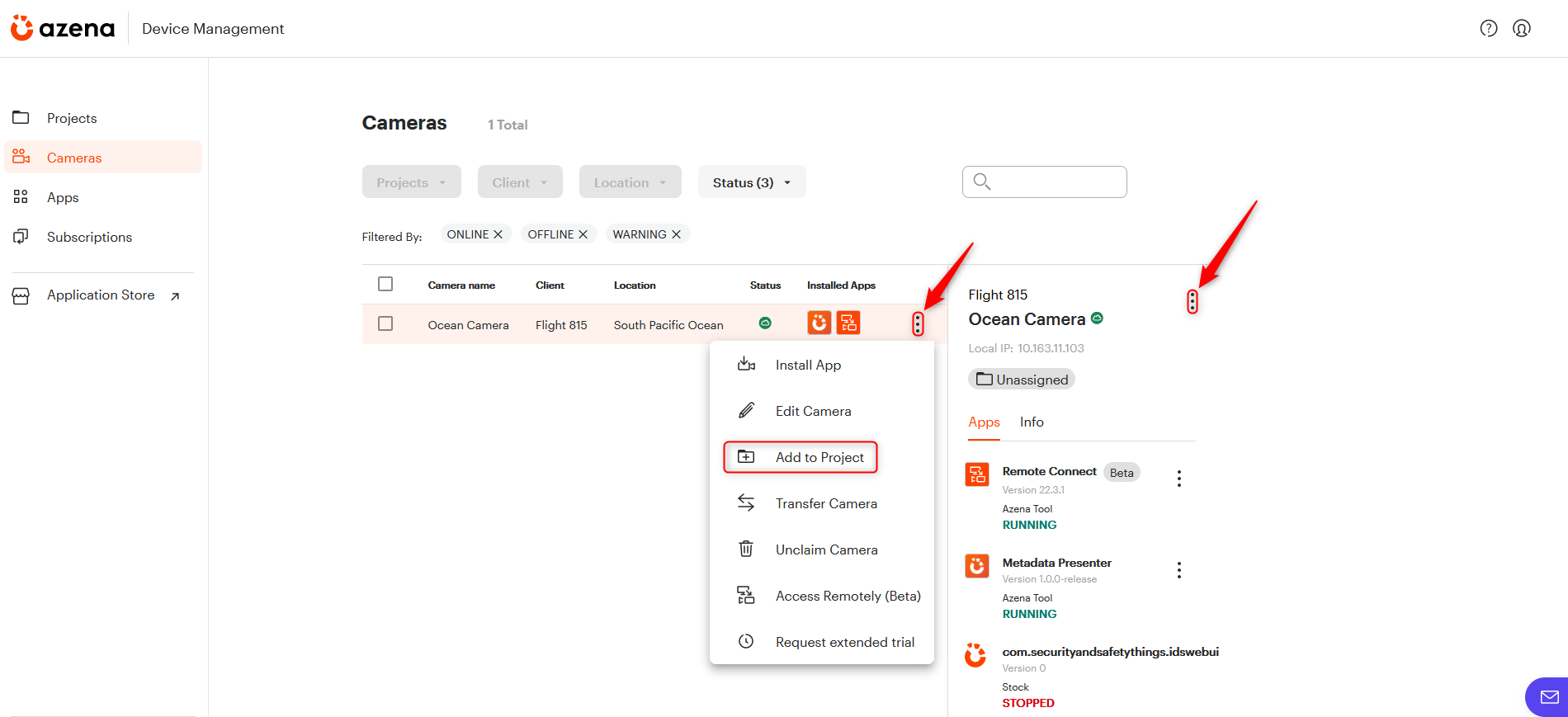Viewport: 1568px width, 717px height.
Task: Click the Projects folder icon in sidebar
Action: [x=21, y=118]
